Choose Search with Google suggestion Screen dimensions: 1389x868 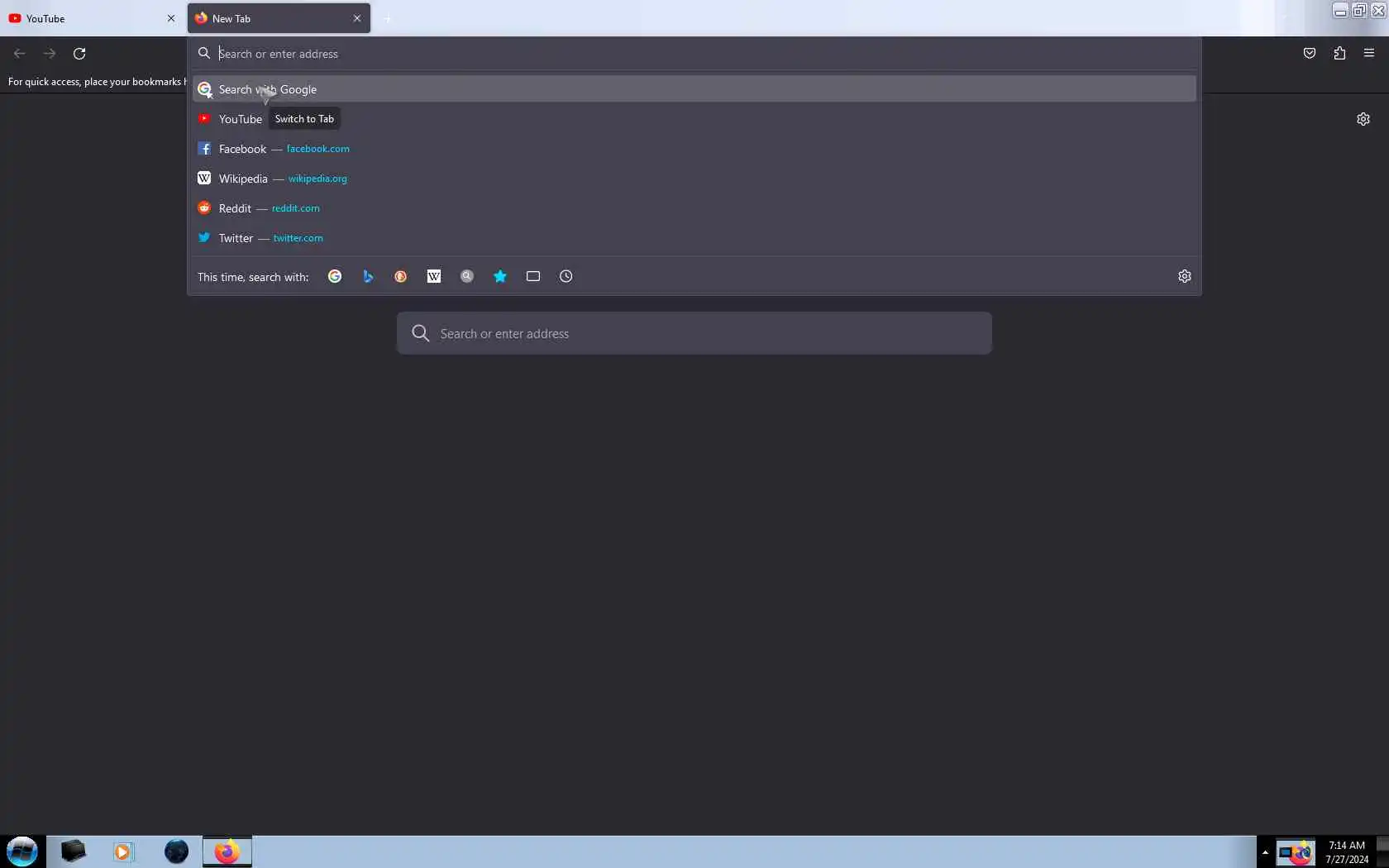[694, 89]
